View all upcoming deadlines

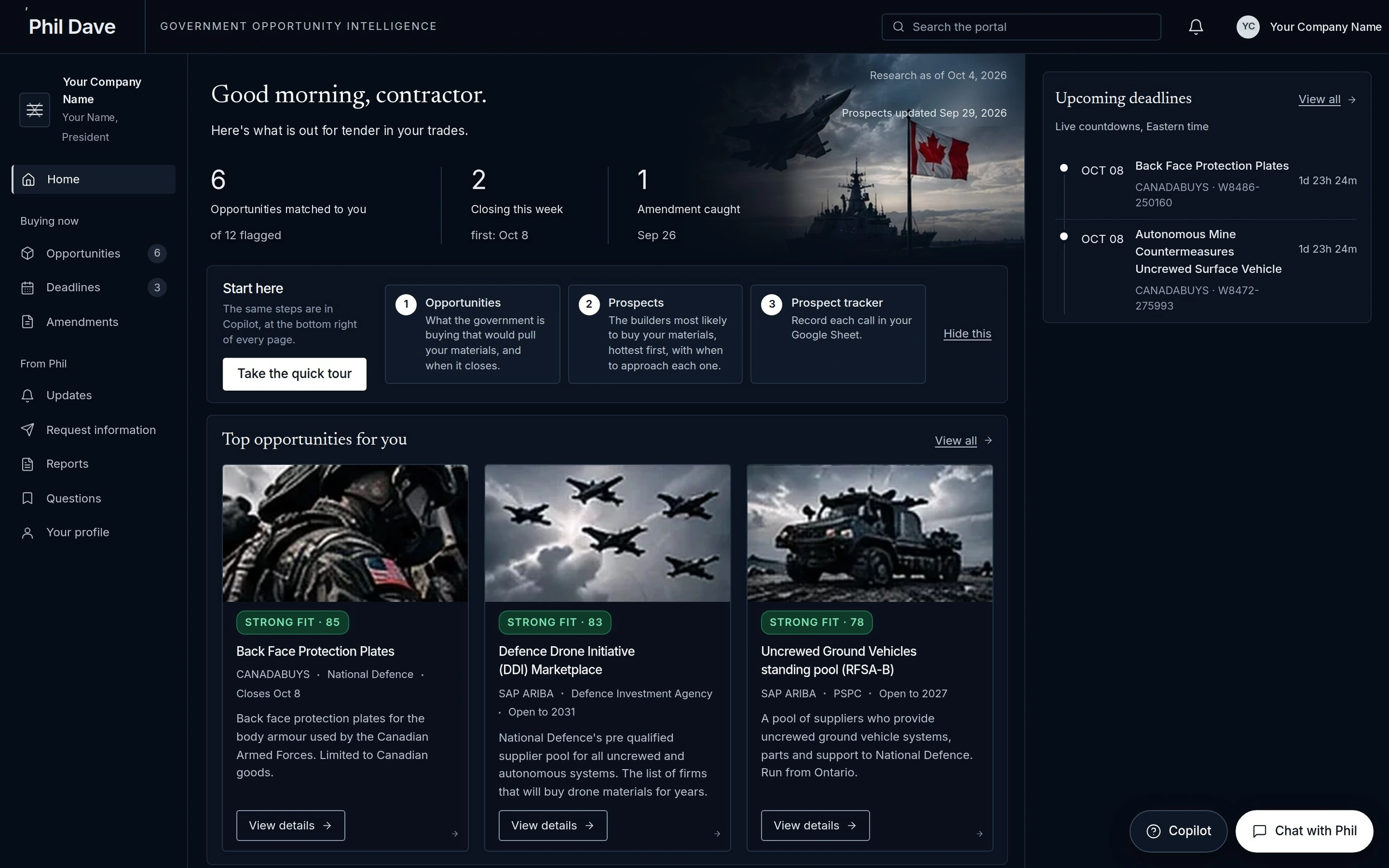[x=1327, y=99]
